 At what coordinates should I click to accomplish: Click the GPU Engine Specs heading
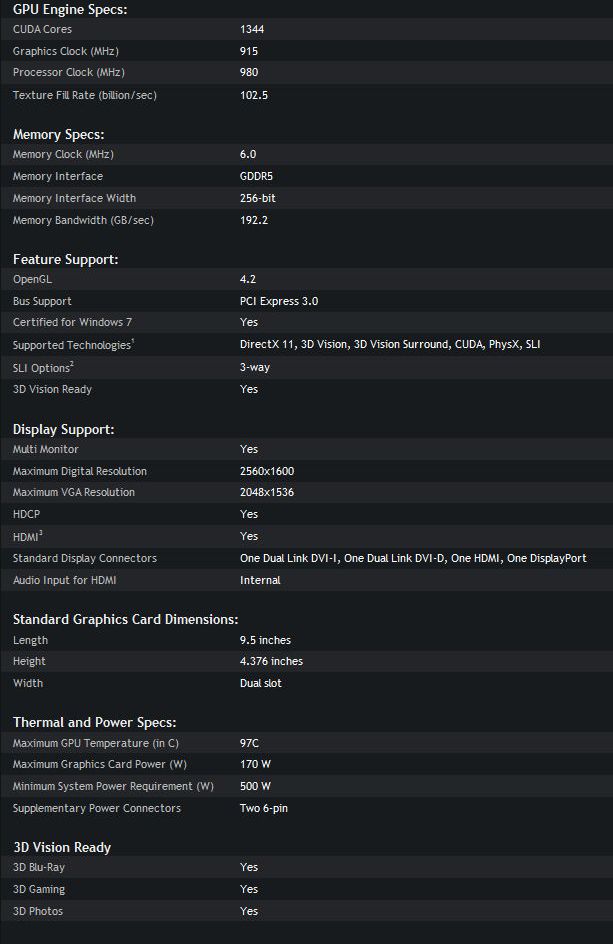click(x=70, y=10)
